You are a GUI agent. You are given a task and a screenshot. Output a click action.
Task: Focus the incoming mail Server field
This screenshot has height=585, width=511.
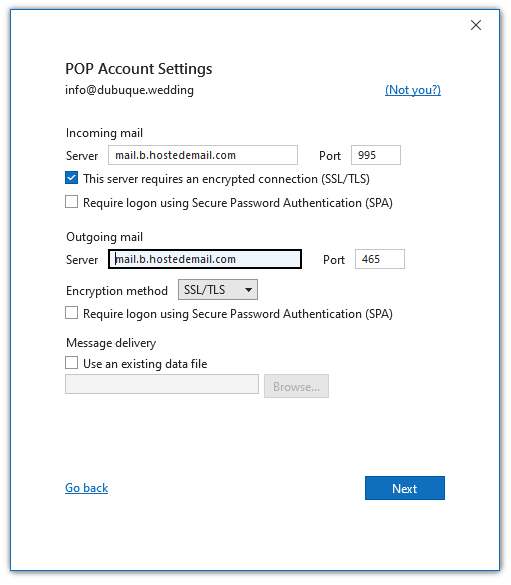point(203,155)
